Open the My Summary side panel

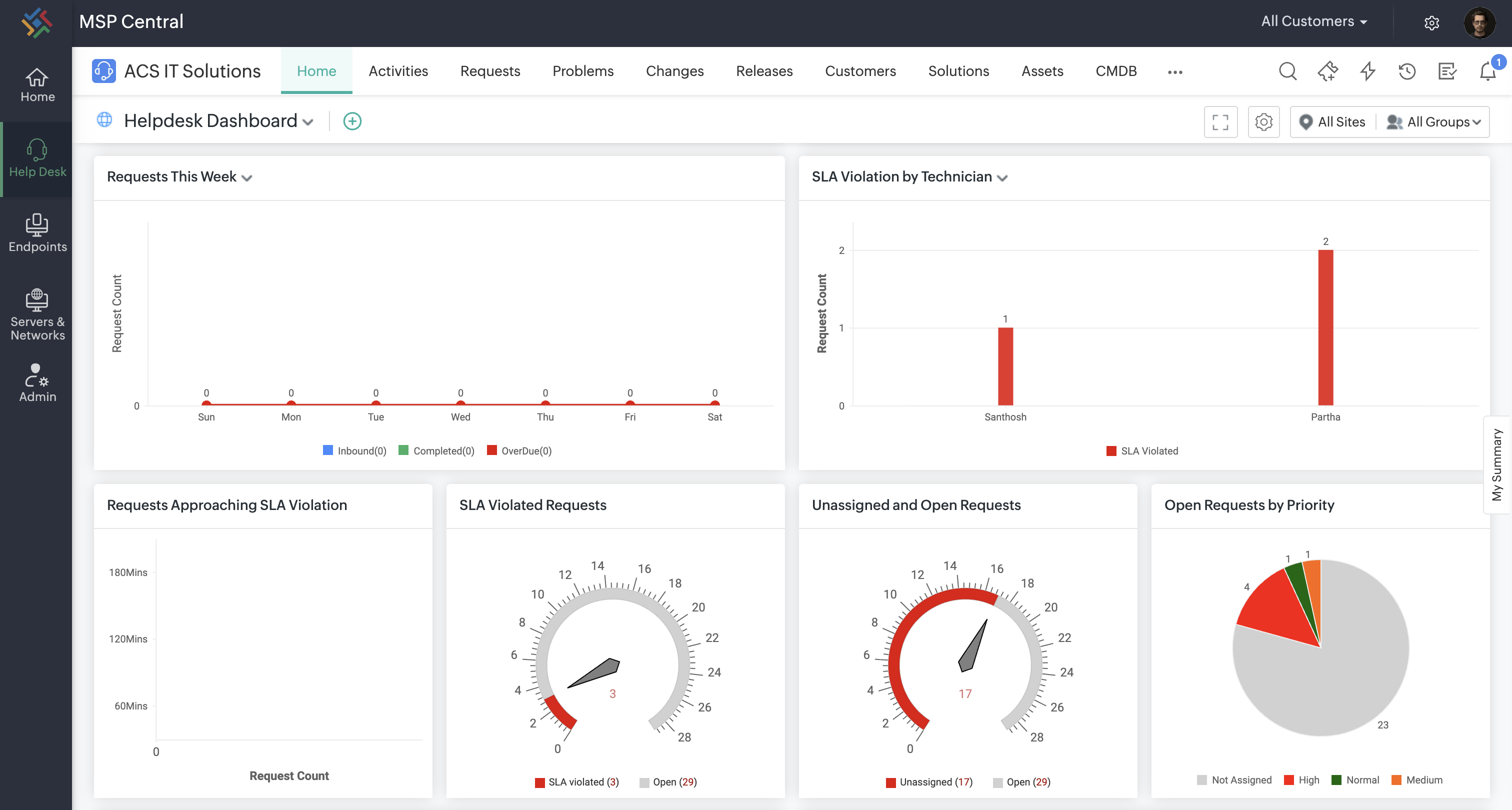(1496, 464)
